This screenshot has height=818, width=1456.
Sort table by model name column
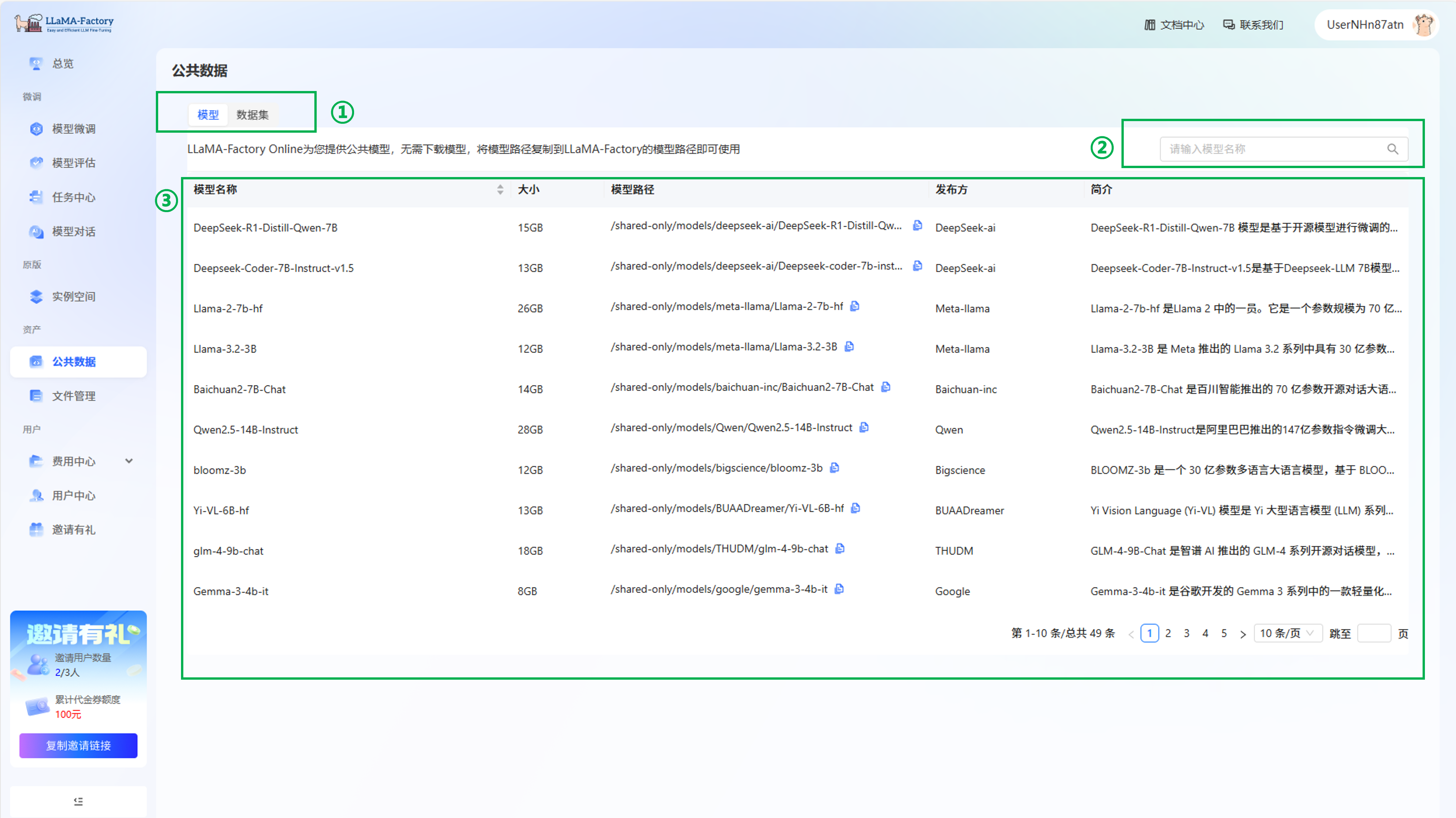500,189
